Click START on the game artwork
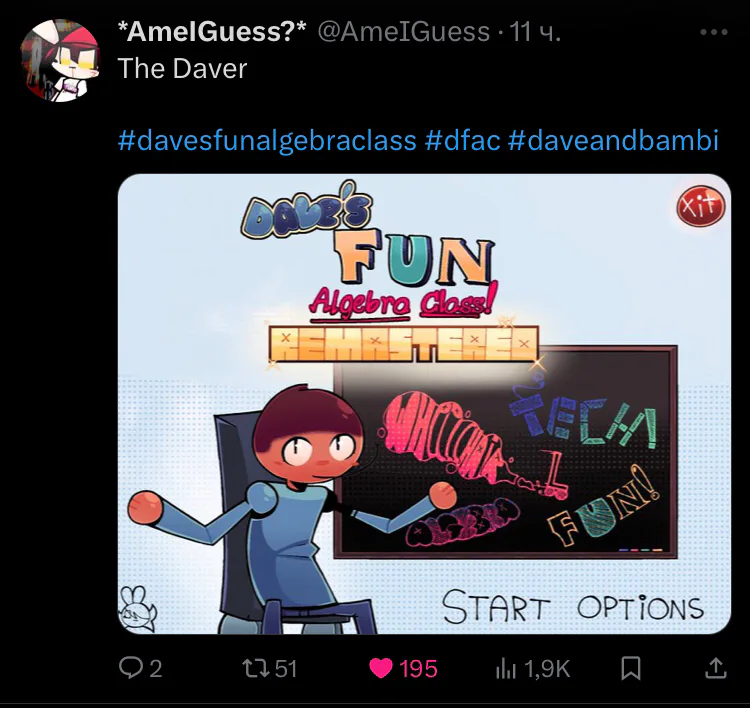 (495, 607)
